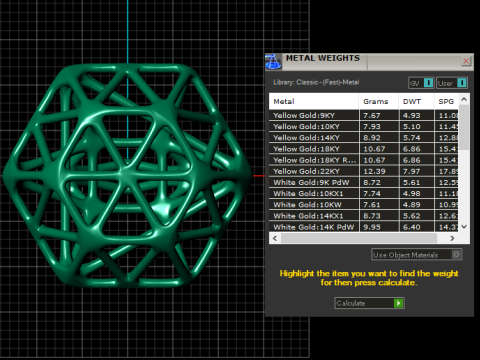Select the Yellow Gold:10KY row
Image resolution: width=480 pixels, height=360 pixels.
click(364, 127)
